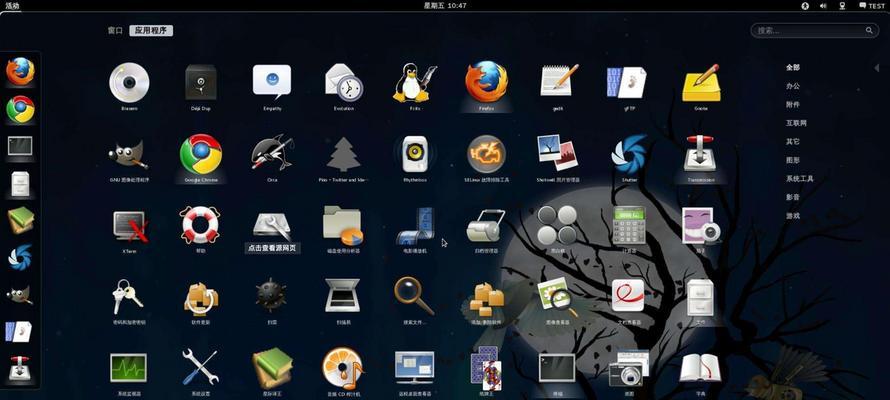Open the Calculator app
890x400 pixels.
click(x=629, y=225)
